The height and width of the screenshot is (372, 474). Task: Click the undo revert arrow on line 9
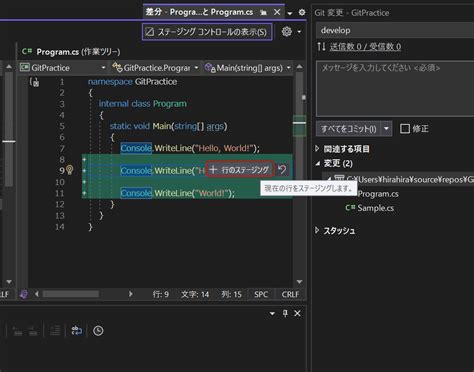(x=282, y=170)
